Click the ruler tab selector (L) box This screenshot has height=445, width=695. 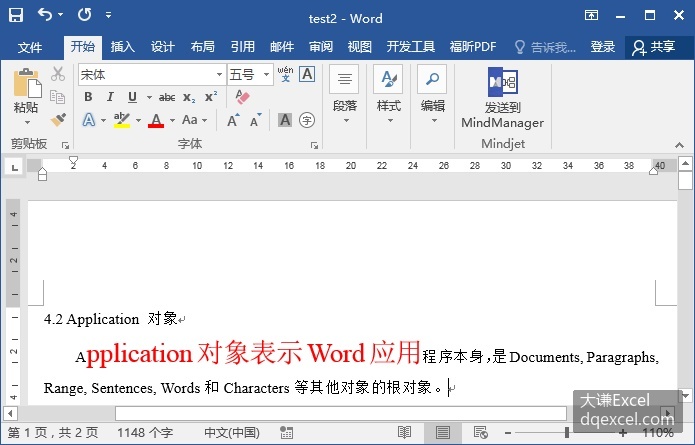tap(15, 168)
